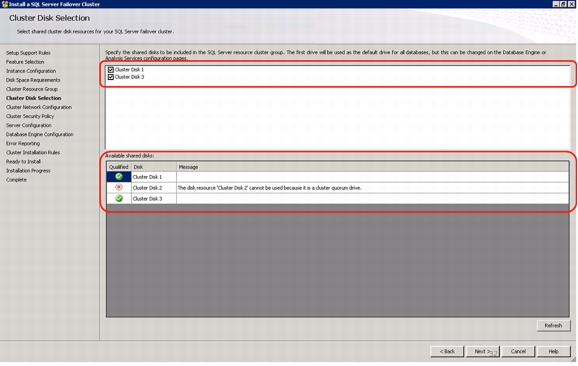Open Help for this page

point(553,351)
